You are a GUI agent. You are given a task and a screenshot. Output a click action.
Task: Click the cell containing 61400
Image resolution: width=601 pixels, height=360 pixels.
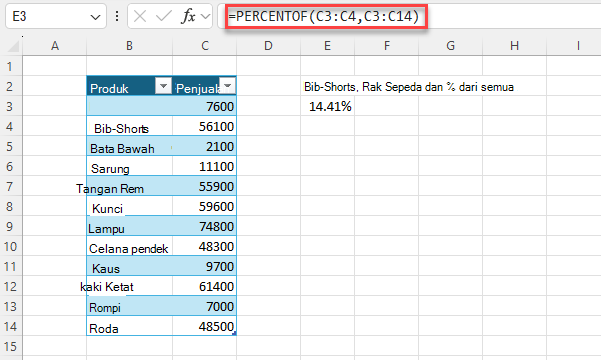click(205, 286)
